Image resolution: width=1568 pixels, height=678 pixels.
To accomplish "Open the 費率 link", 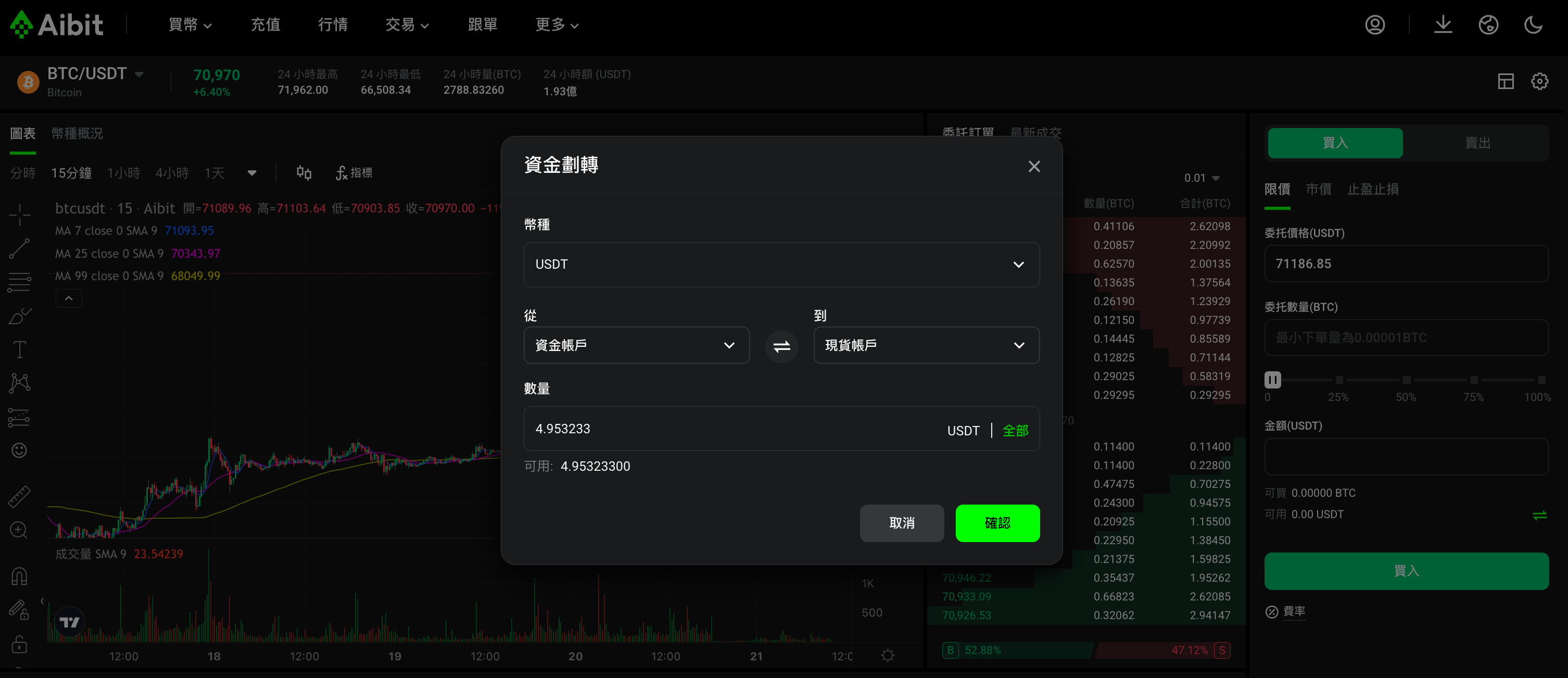I will pos(1294,612).
